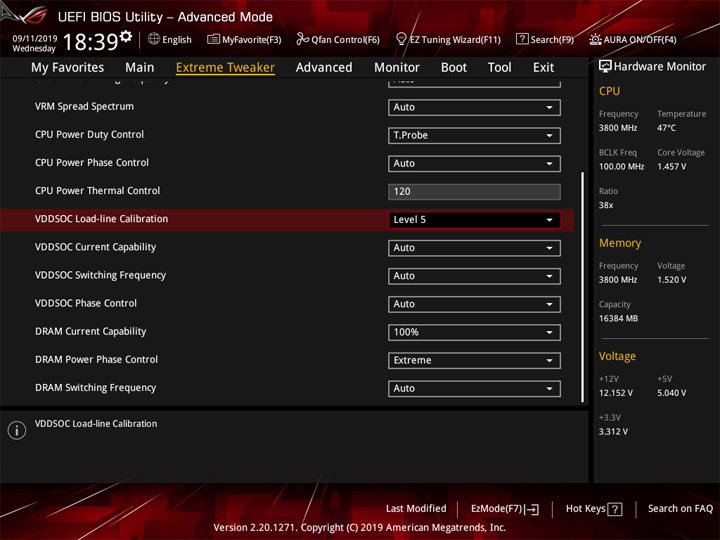720x540 pixels.
Task: Click the Hardware Monitor screen icon
Action: pyautogui.click(x=605, y=67)
